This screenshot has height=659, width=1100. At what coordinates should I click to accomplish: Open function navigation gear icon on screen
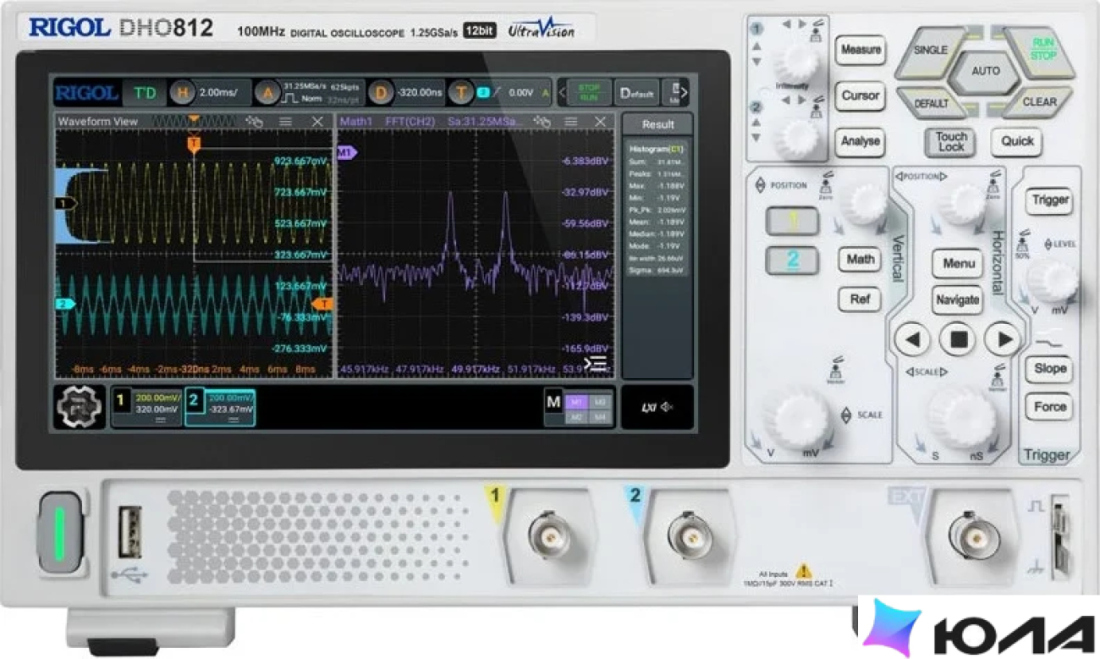pos(79,406)
